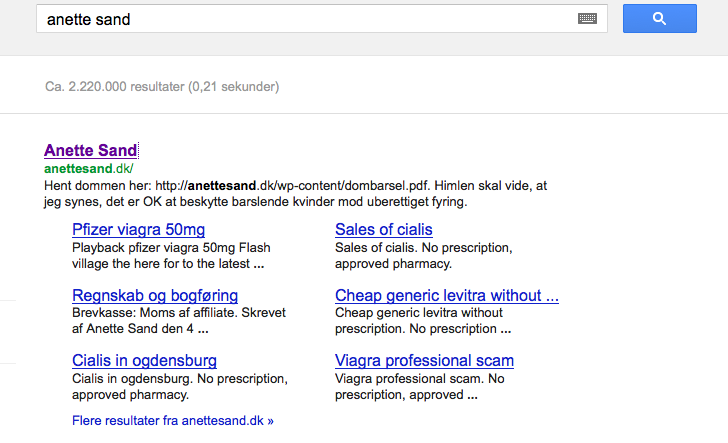Click the 'Cheap generic levitra without prescription' description
Image resolution: width=728 pixels, height=443 pixels.
[423, 321]
